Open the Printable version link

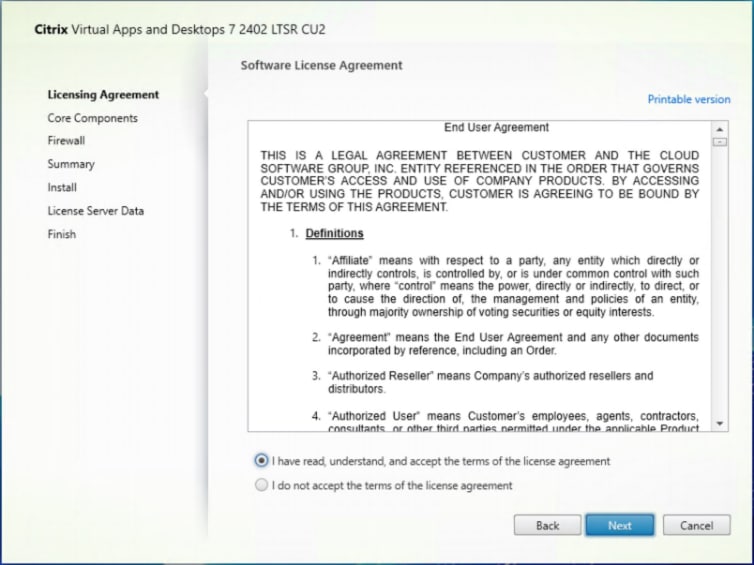tap(689, 100)
